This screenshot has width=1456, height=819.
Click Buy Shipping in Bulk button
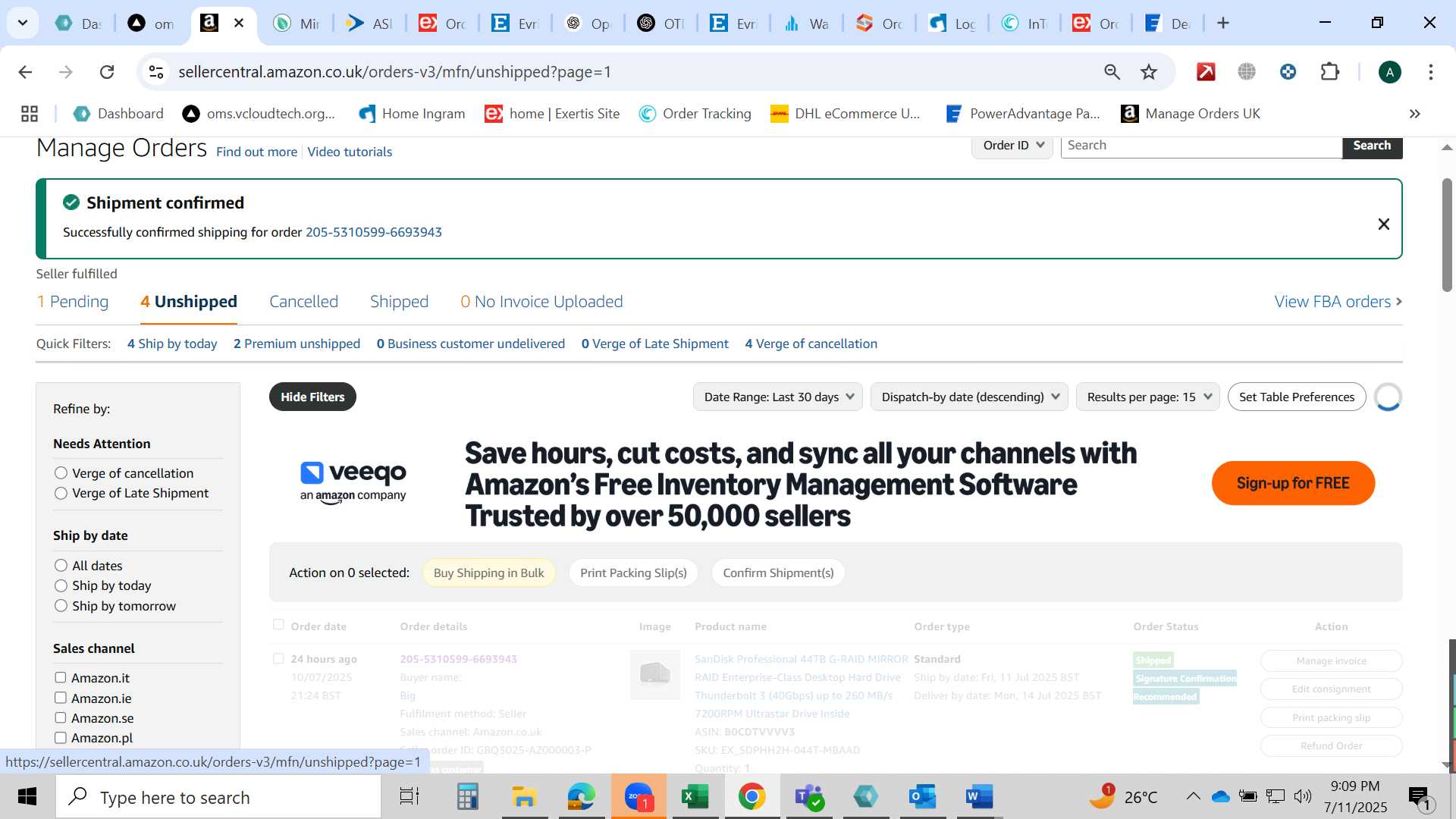tap(489, 573)
